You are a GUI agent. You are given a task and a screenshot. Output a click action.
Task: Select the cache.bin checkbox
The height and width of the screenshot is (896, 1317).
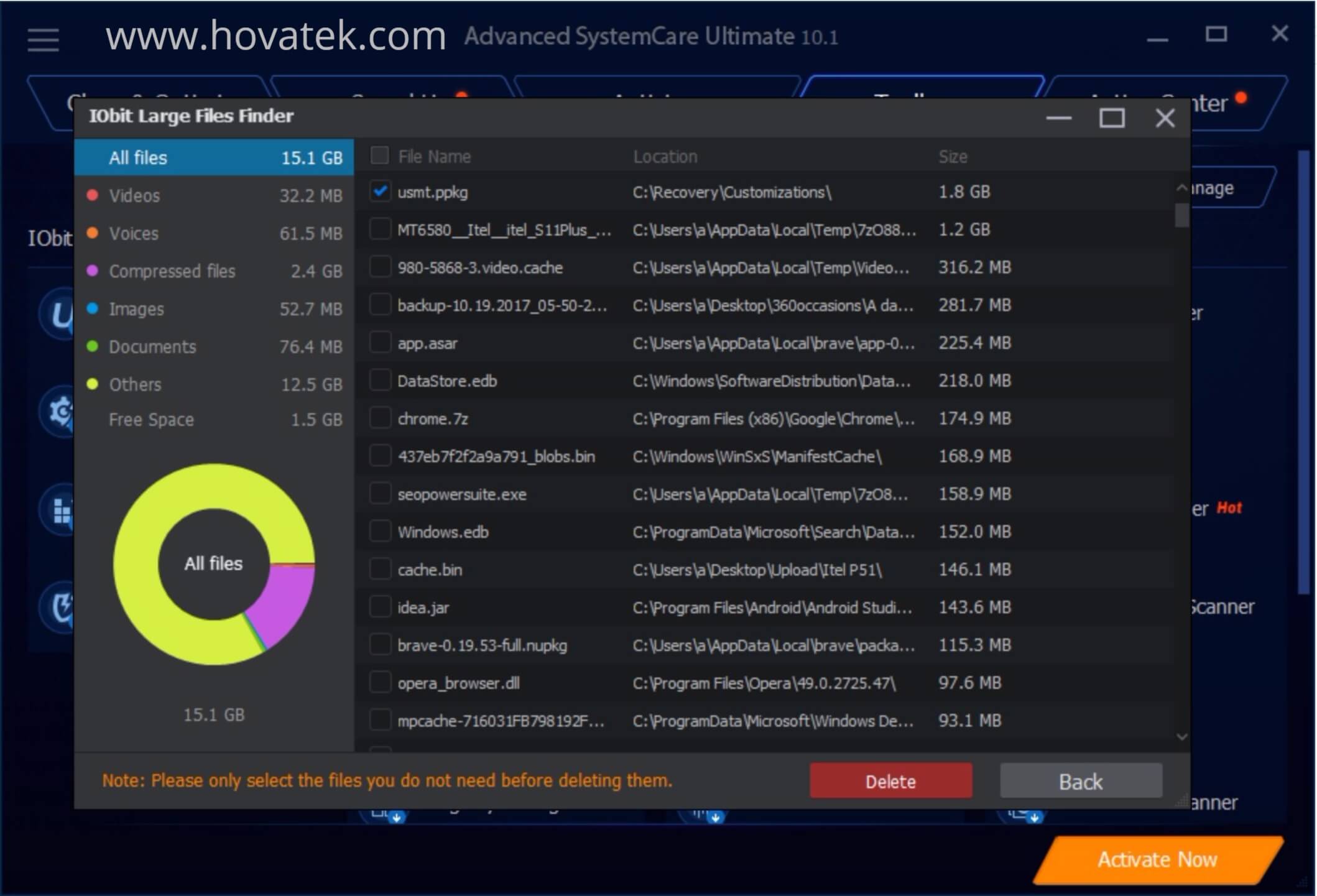(379, 569)
